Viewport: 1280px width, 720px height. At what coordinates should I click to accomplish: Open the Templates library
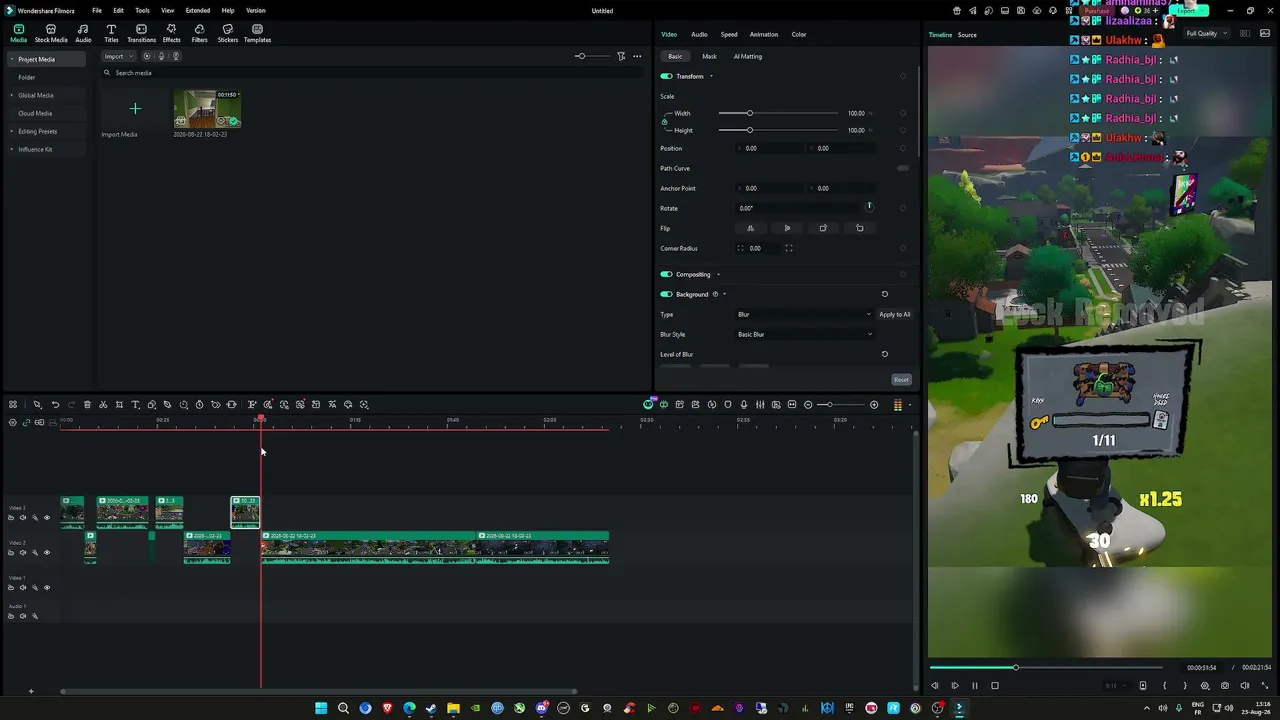(257, 34)
